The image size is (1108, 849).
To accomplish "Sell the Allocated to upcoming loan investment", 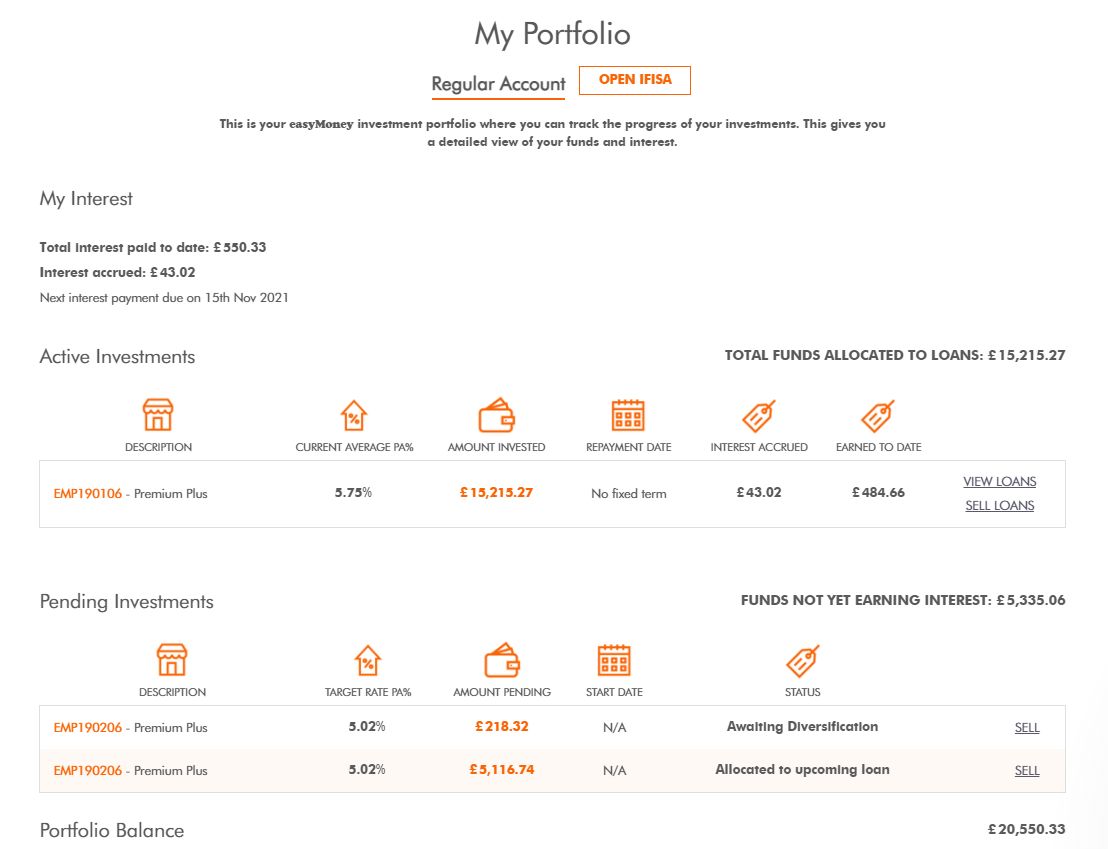I will coord(1027,771).
